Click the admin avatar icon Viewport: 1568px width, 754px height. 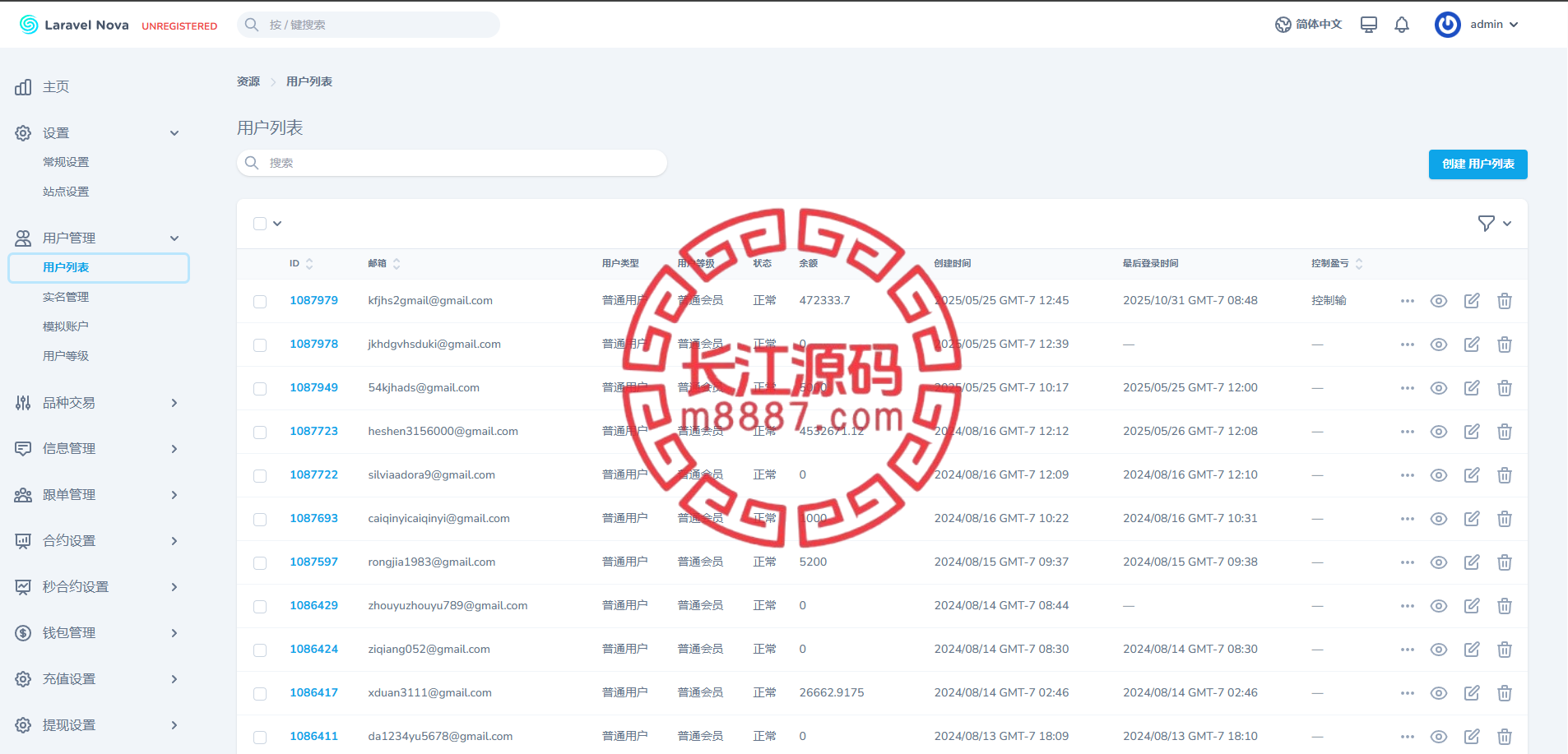1447,25
